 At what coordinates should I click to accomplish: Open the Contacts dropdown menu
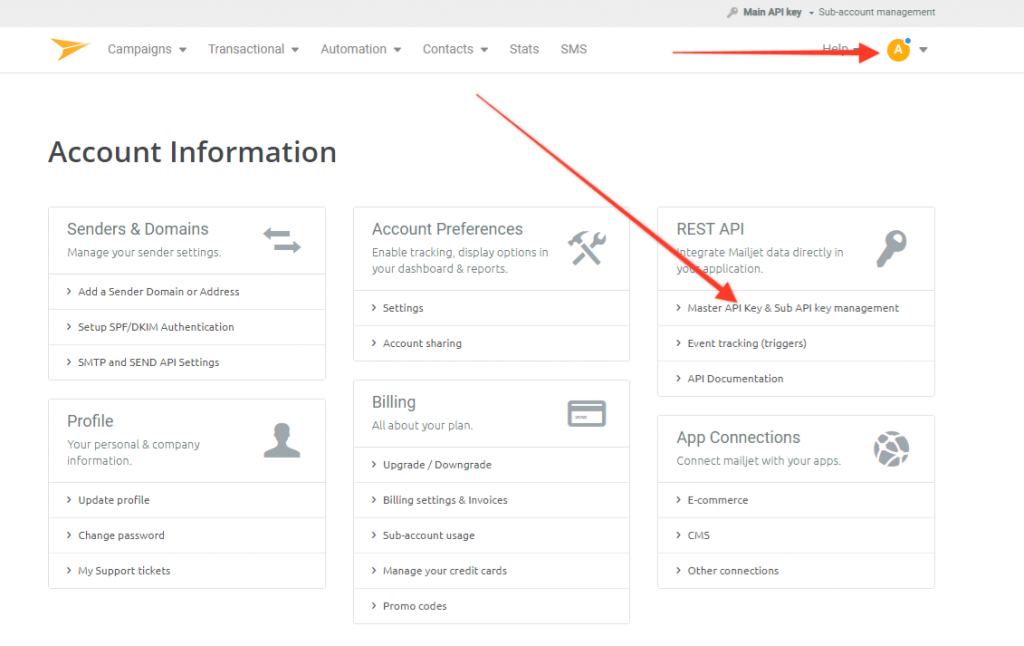click(x=455, y=49)
